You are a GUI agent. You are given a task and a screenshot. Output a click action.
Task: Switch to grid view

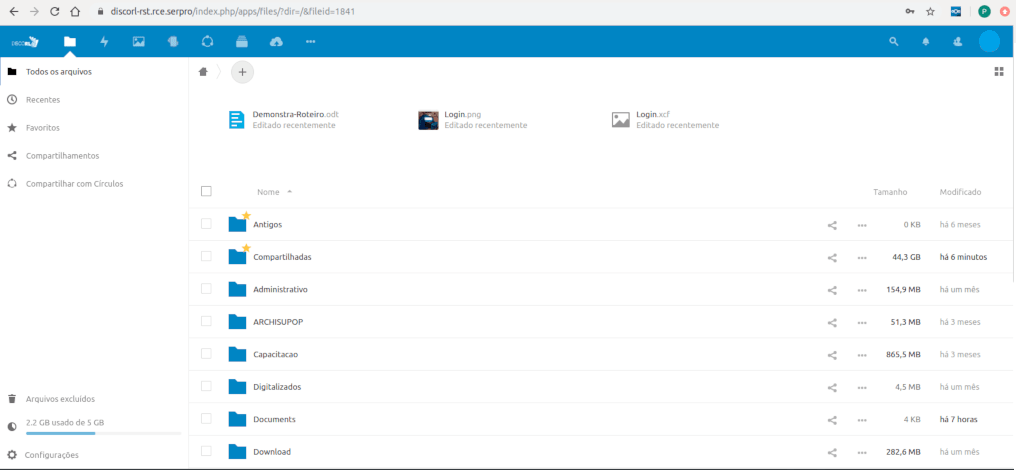998,72
